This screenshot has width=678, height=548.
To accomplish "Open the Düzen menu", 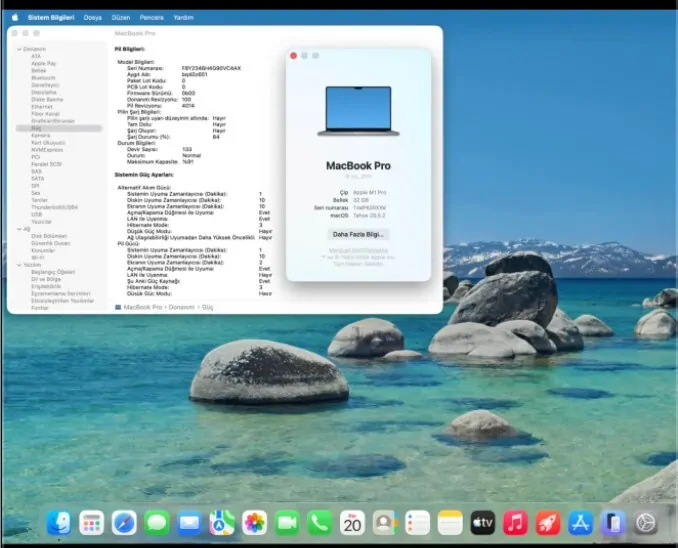I will click(x=121, y=17).
